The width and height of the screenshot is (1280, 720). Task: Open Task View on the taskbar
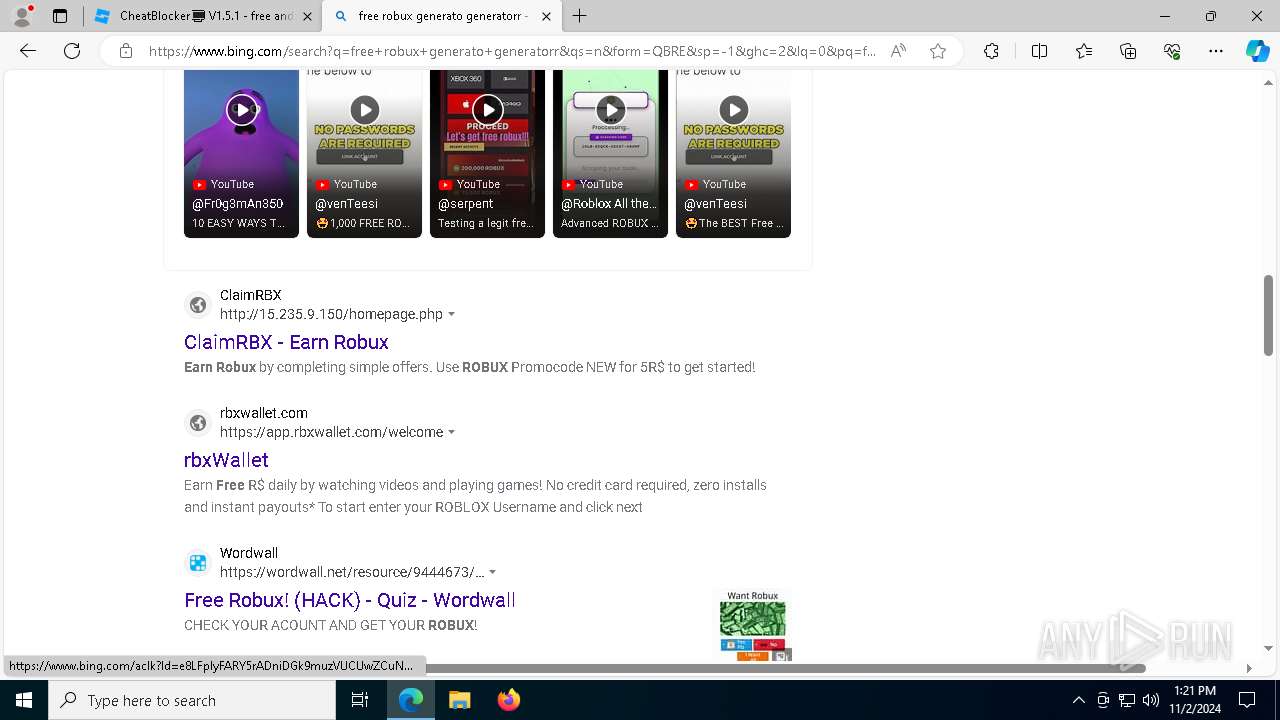tap(360, 700)
